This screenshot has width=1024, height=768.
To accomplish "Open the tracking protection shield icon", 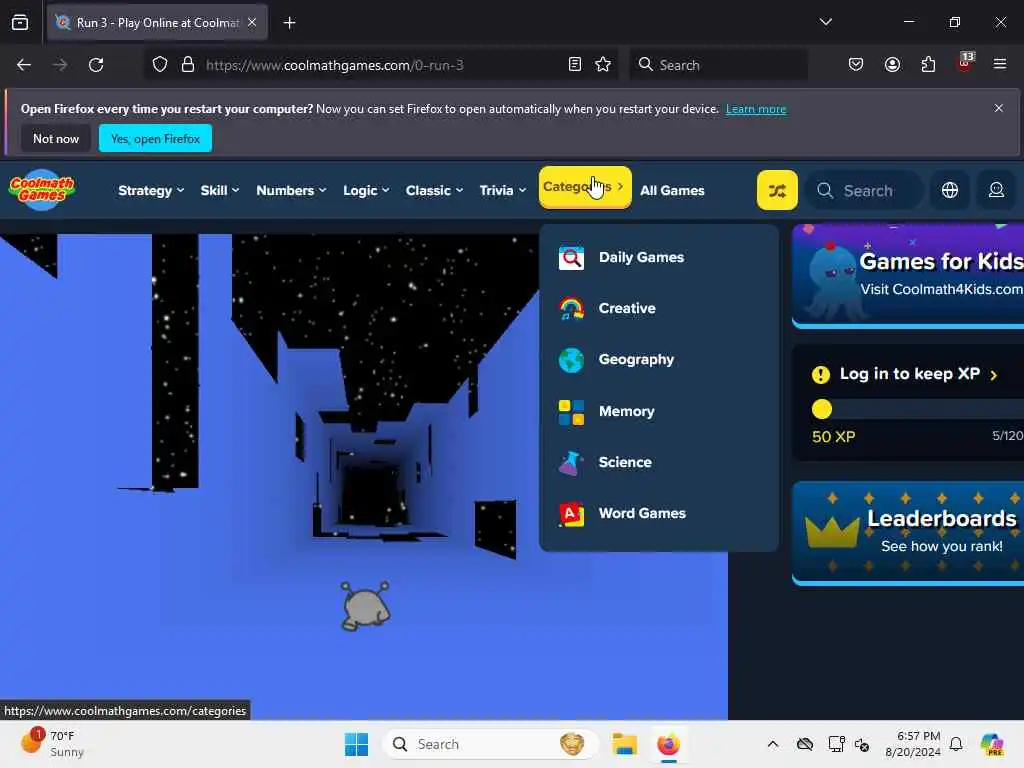I will point(160,65).
